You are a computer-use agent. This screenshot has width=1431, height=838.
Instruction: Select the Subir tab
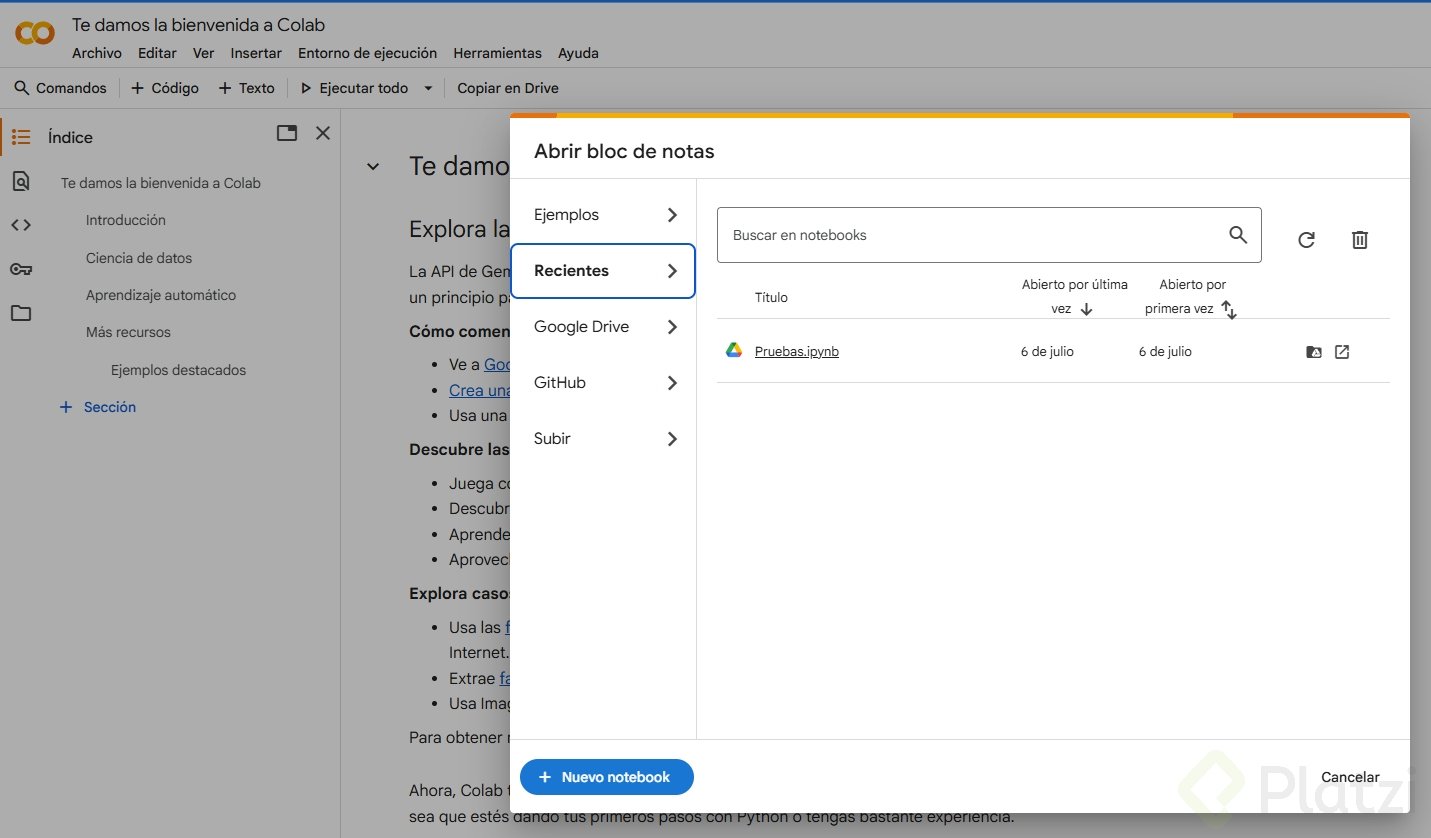[x=602, y=439]
